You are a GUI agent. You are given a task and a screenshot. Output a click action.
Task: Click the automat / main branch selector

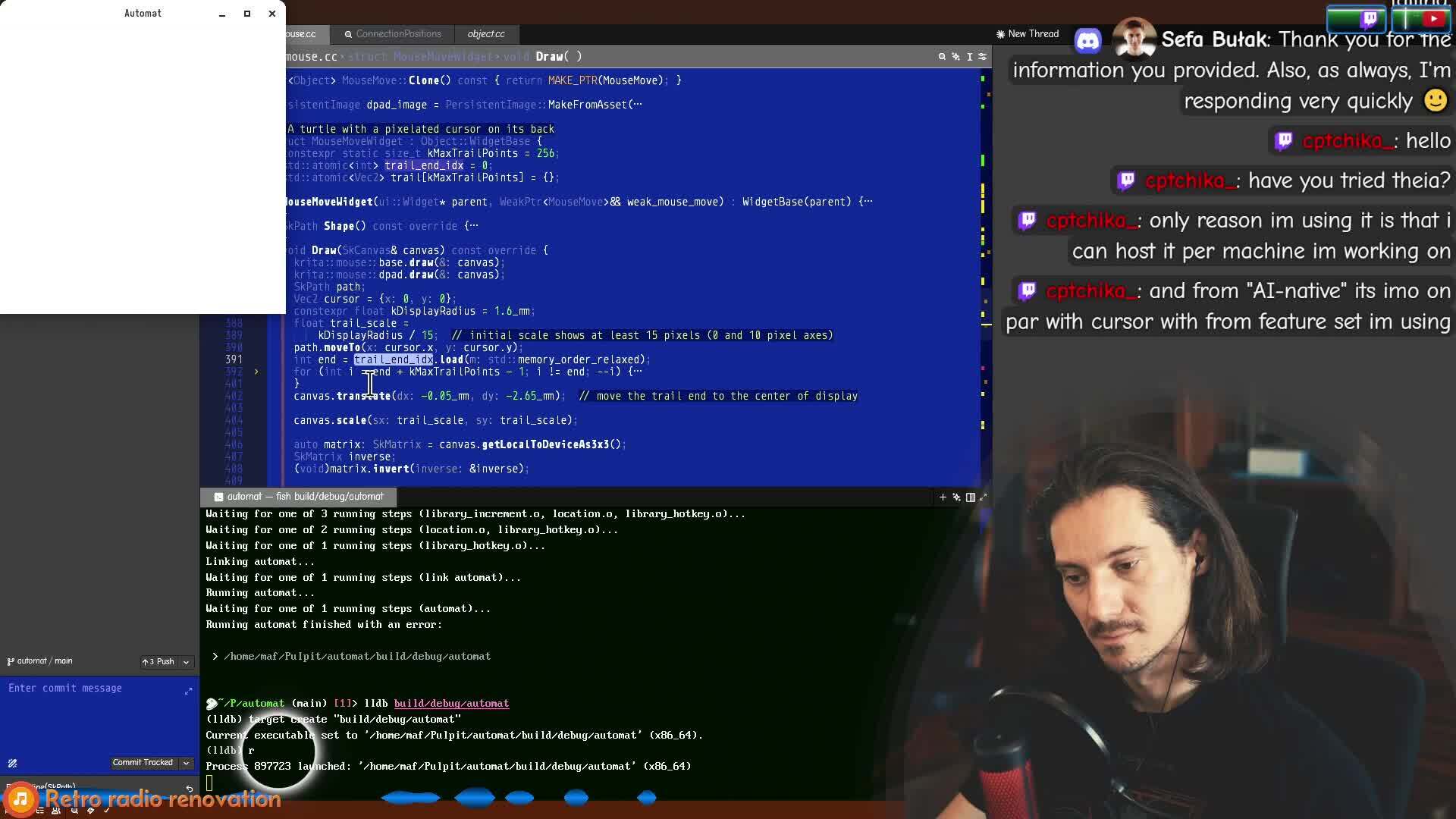pos(40,661)
